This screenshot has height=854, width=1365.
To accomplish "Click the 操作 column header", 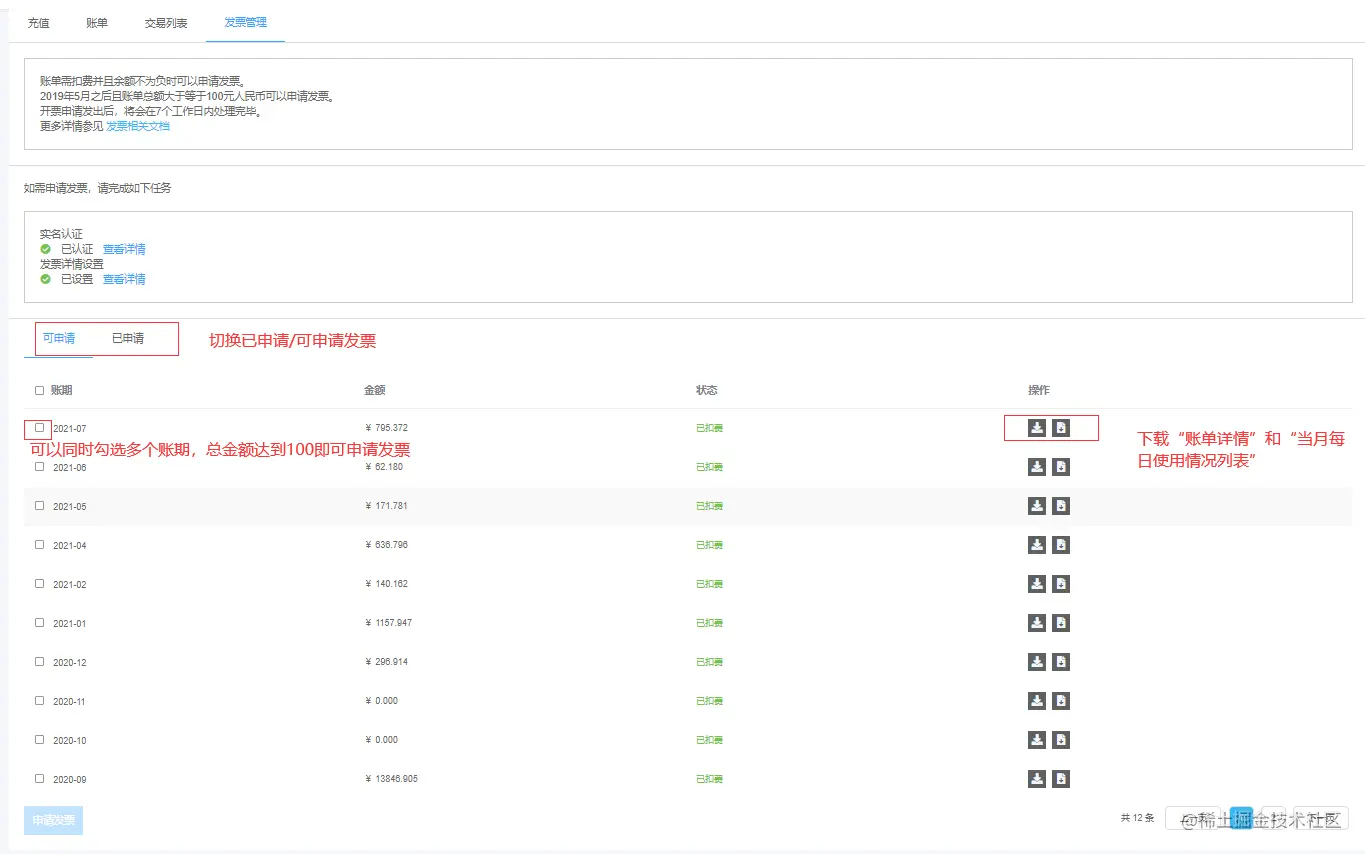I will coord(1039,390).
